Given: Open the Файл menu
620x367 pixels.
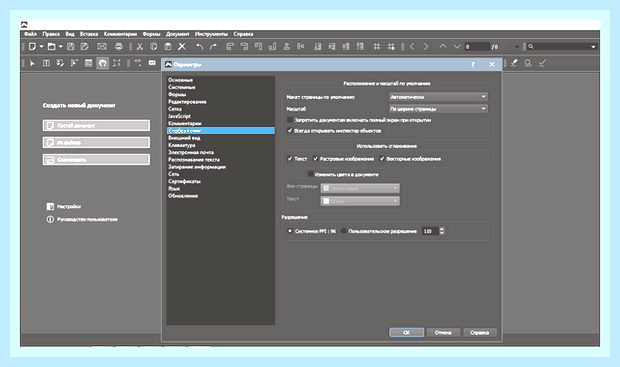Looking at the screenshot, I should coord(30,34).
